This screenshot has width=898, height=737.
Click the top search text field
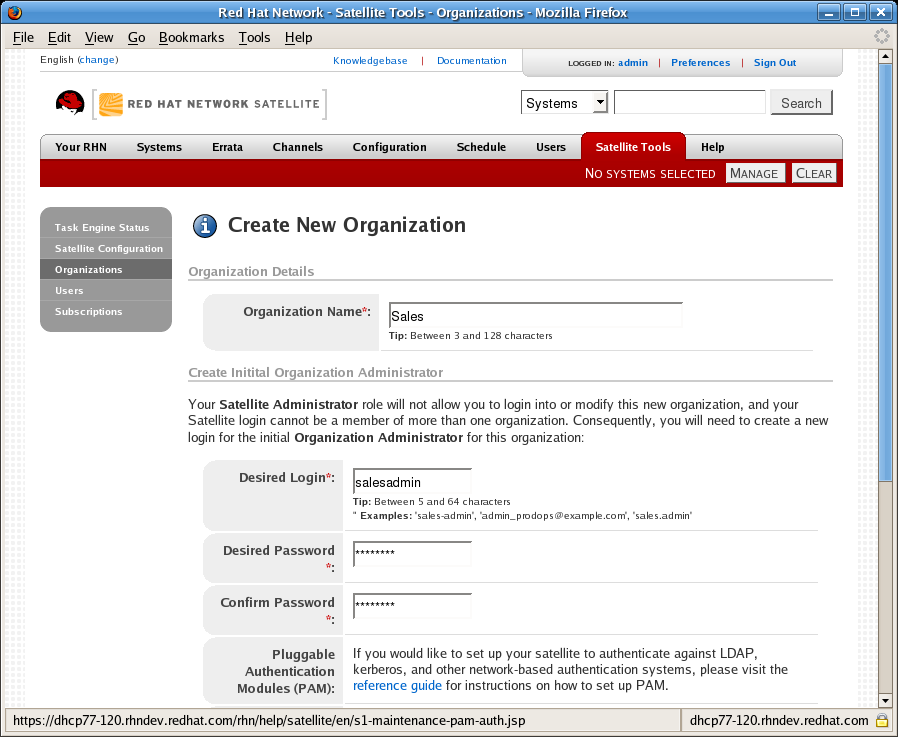pyautogui.click(x=690, y=103)
